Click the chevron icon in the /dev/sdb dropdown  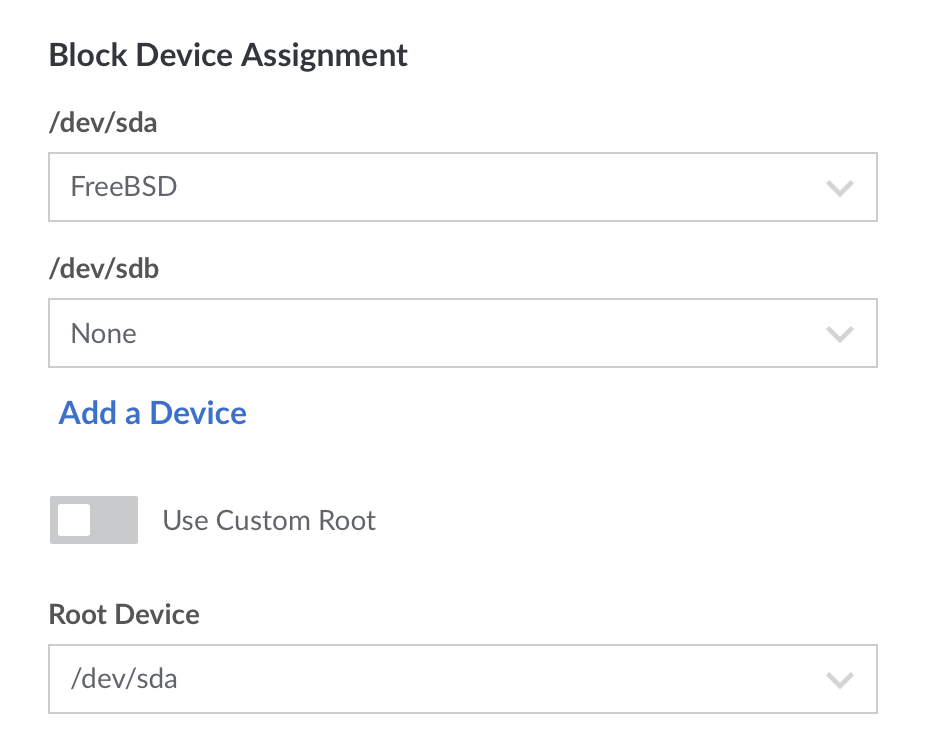click(839, 333)
